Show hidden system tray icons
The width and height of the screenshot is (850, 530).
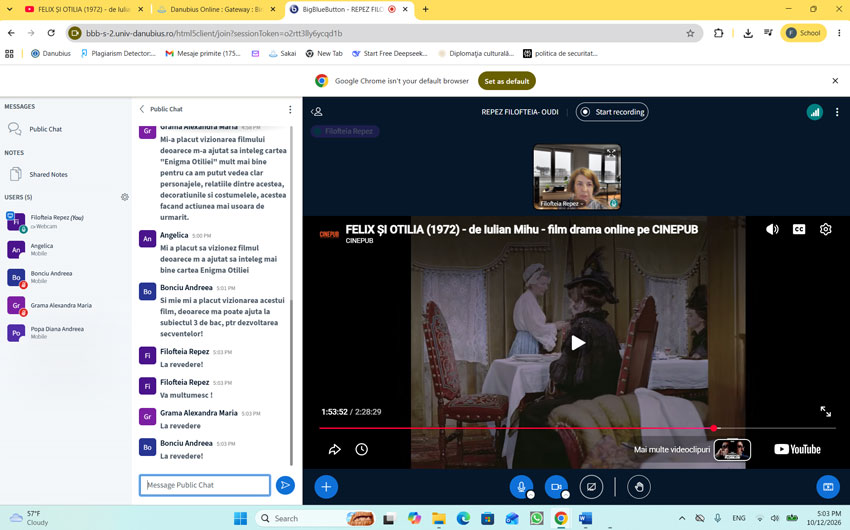click(x=681, y=519)
